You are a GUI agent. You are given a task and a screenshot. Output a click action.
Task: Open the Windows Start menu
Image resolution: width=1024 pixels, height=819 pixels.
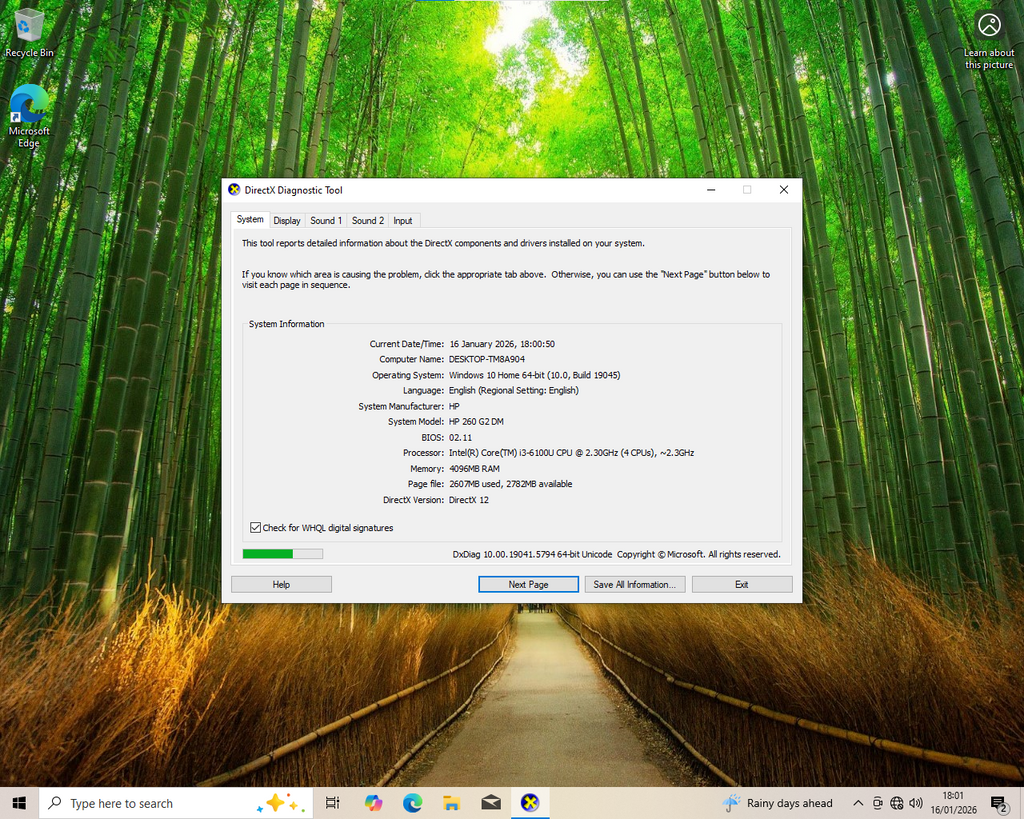point(18,803)
